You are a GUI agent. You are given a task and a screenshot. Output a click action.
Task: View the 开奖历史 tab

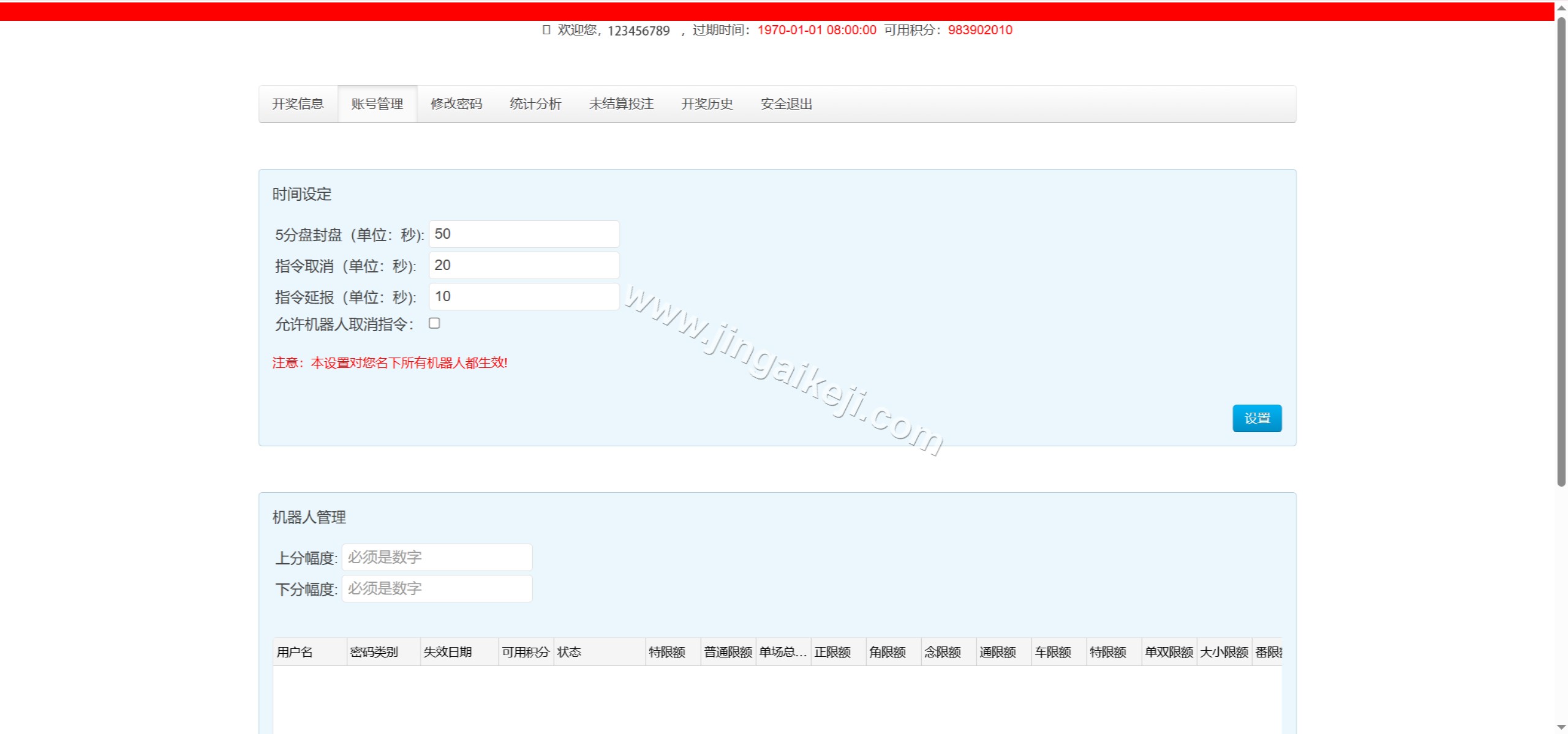click(x=707, y=104)
